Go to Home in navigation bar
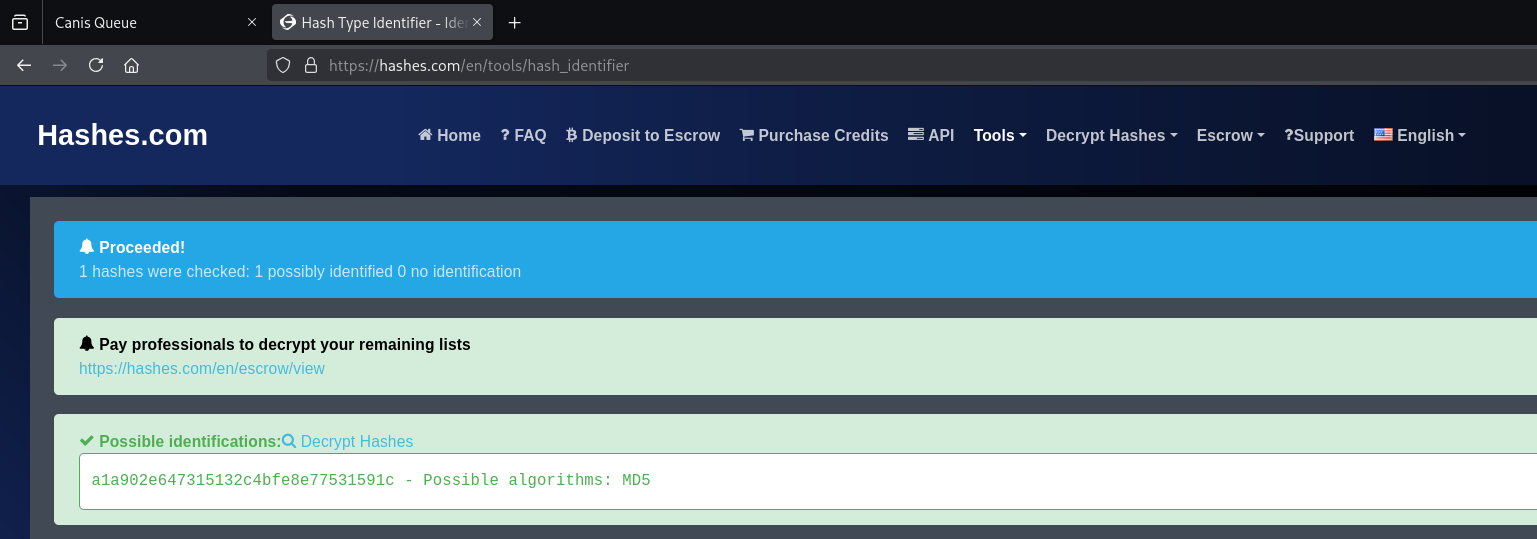The height and width of the screenshot is (539, 1537). (449, 135)
